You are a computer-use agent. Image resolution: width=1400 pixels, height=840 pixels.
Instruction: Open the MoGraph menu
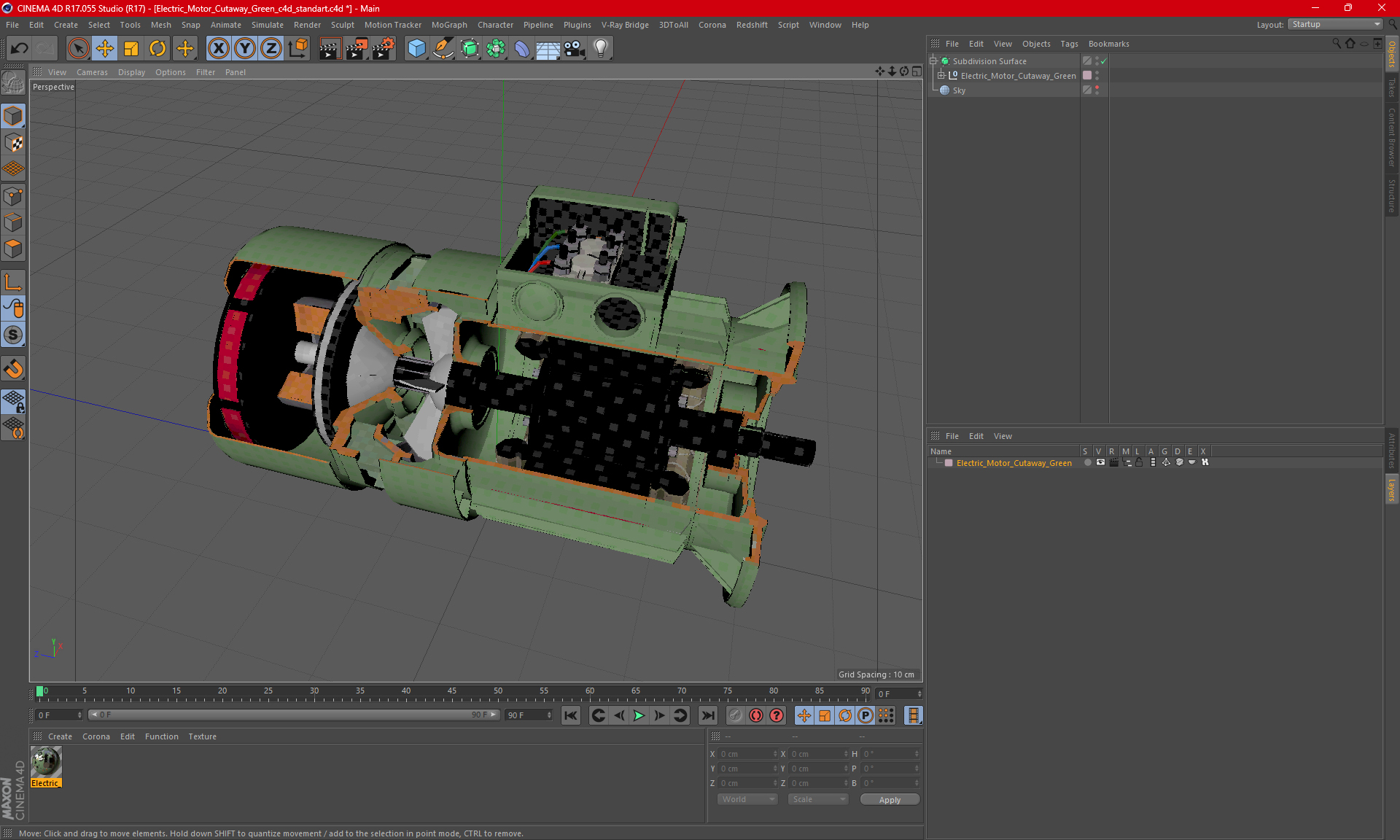pyautogui.click(x=448, y=25)
